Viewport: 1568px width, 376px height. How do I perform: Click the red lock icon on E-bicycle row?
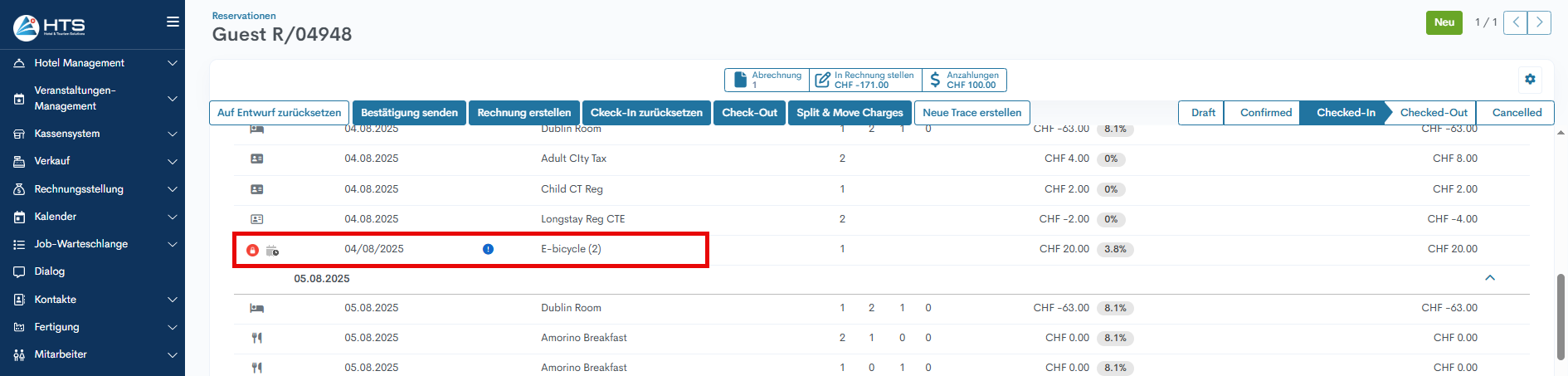pos(252,250)
